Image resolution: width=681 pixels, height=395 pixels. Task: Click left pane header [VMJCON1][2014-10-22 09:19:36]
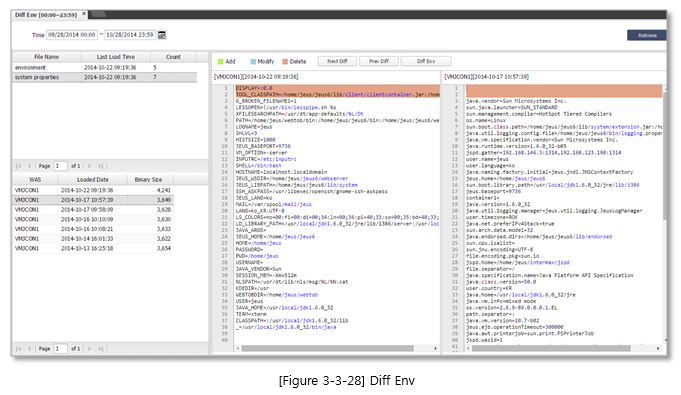(256, 77)
